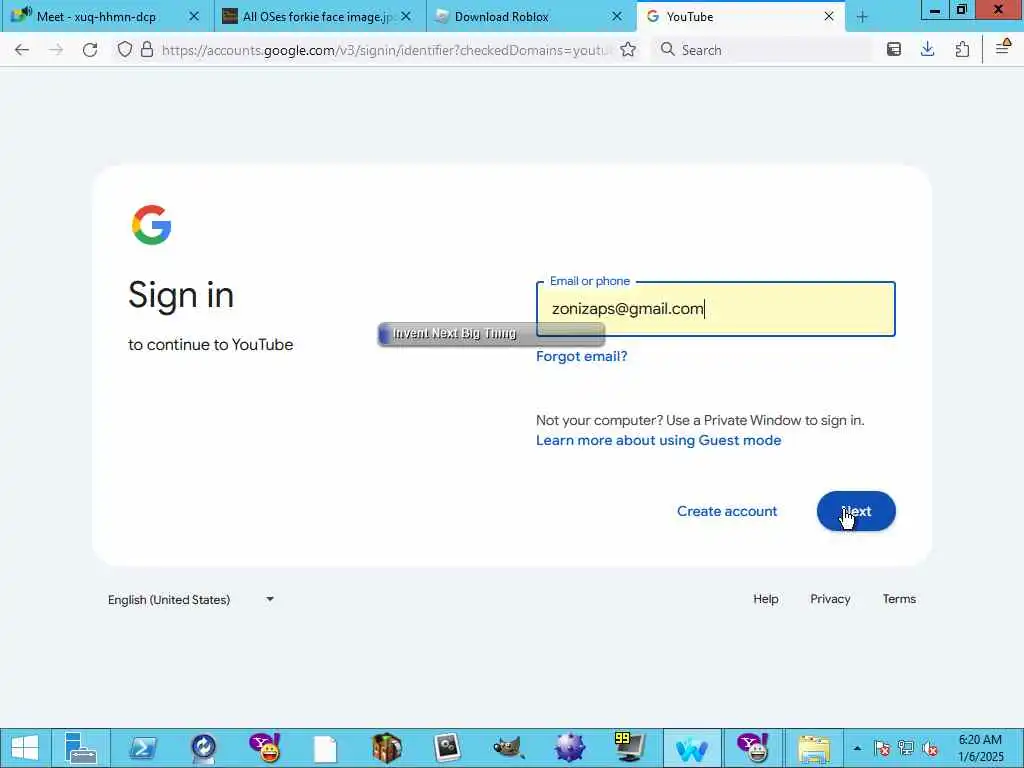This screenshot has height=768, width=1024.
Task: Click the address bar URL
Action: [x=385, y=50]
